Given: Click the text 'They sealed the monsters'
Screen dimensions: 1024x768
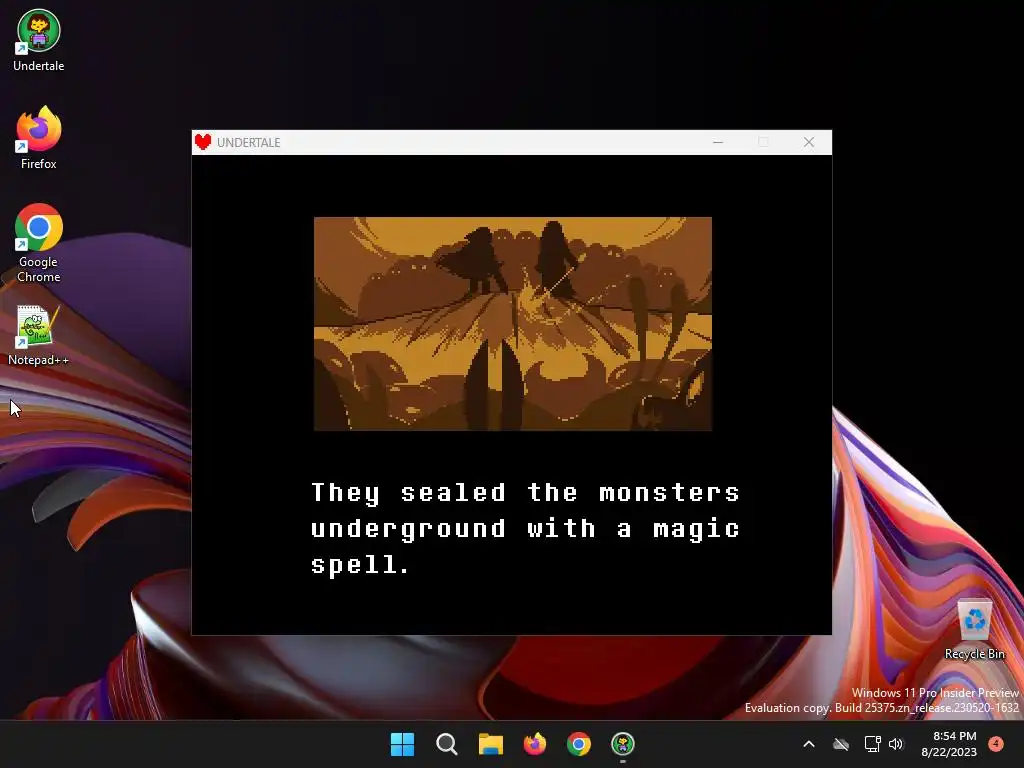Looking at the screenshot, I should (525, 493).
